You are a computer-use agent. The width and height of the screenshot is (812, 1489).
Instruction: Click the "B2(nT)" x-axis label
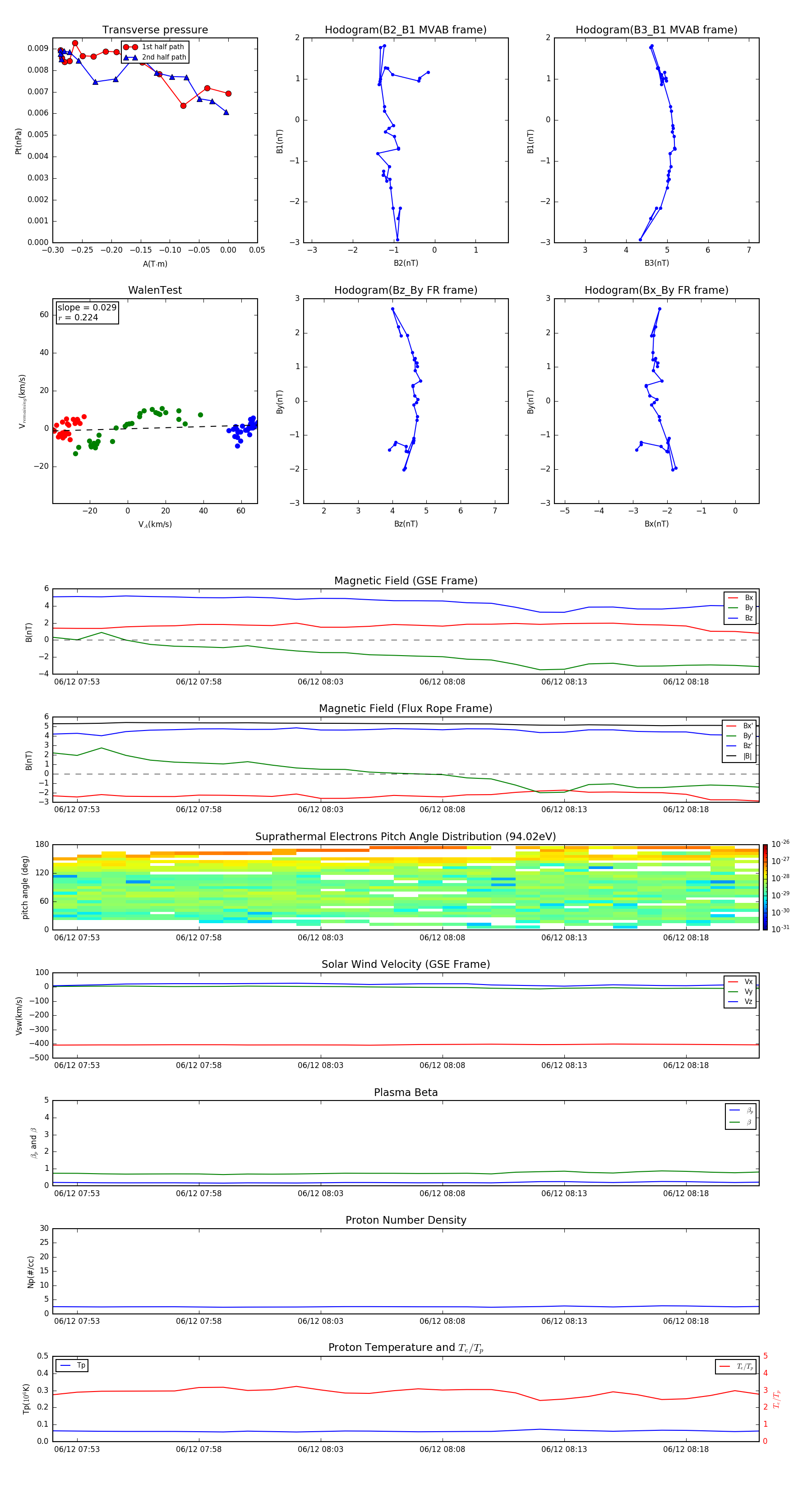click(x=406, y=263)
